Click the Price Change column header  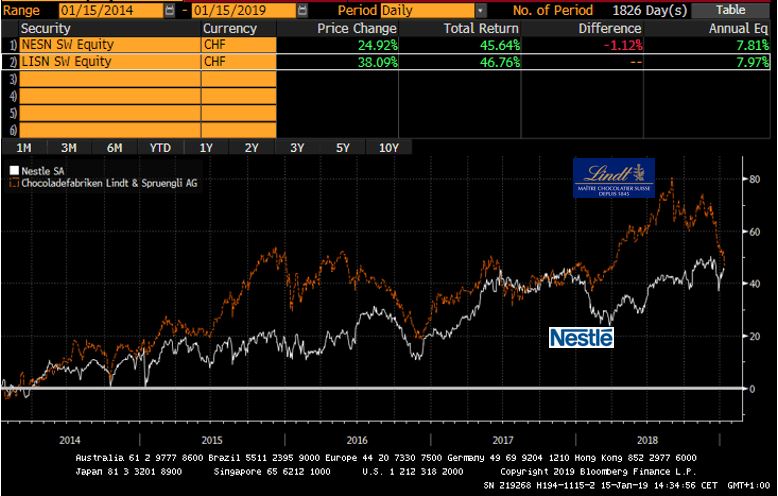pos(357,28)
